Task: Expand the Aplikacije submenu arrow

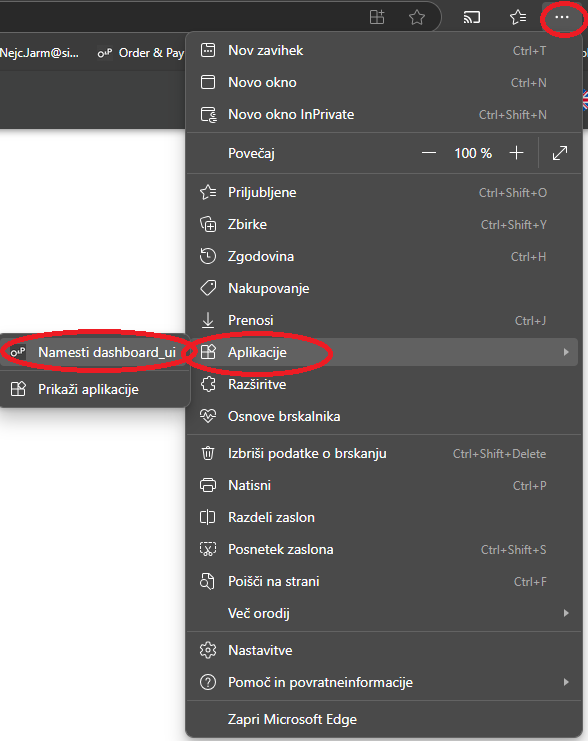Action: (566, 352)
